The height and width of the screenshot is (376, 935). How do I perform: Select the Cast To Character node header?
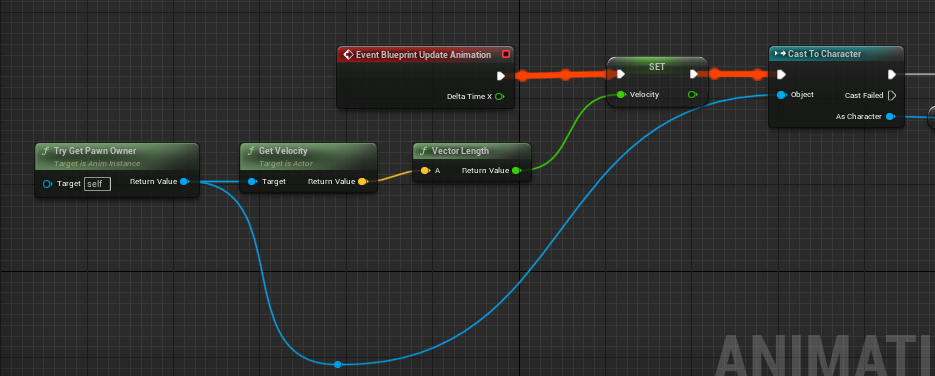(836, 54)
